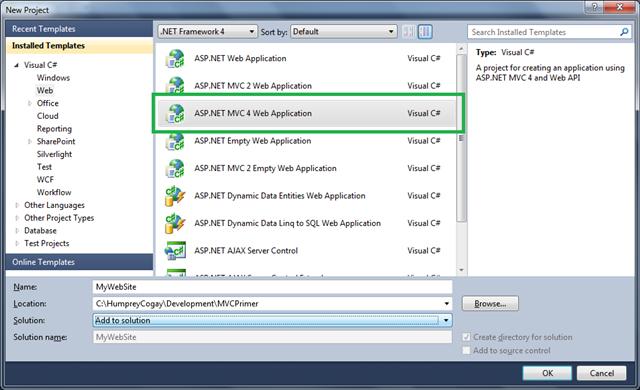Screen dimensions: 640x390
Task: Click the template list scroll down arrow
Action: (461, 270)
